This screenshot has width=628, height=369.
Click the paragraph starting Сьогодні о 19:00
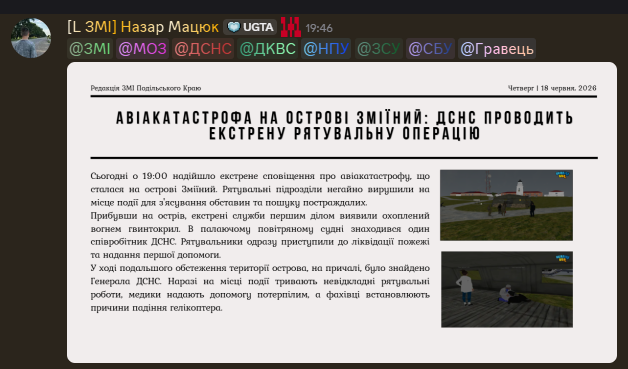tap(260, 189)
